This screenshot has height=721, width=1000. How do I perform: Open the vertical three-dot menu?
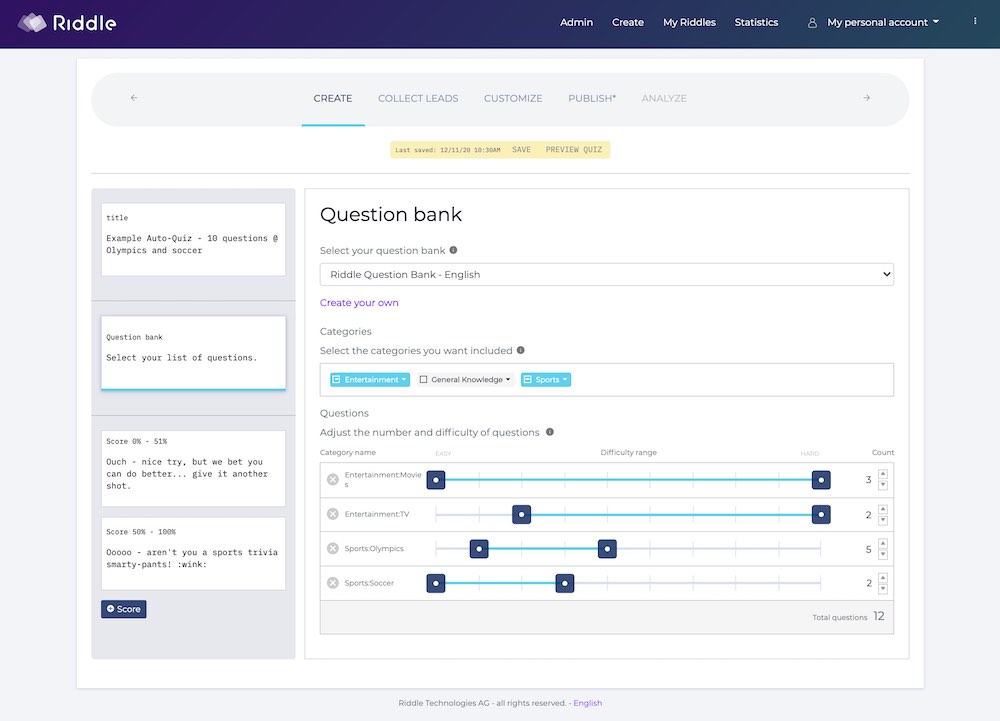(x=974, y=21)
